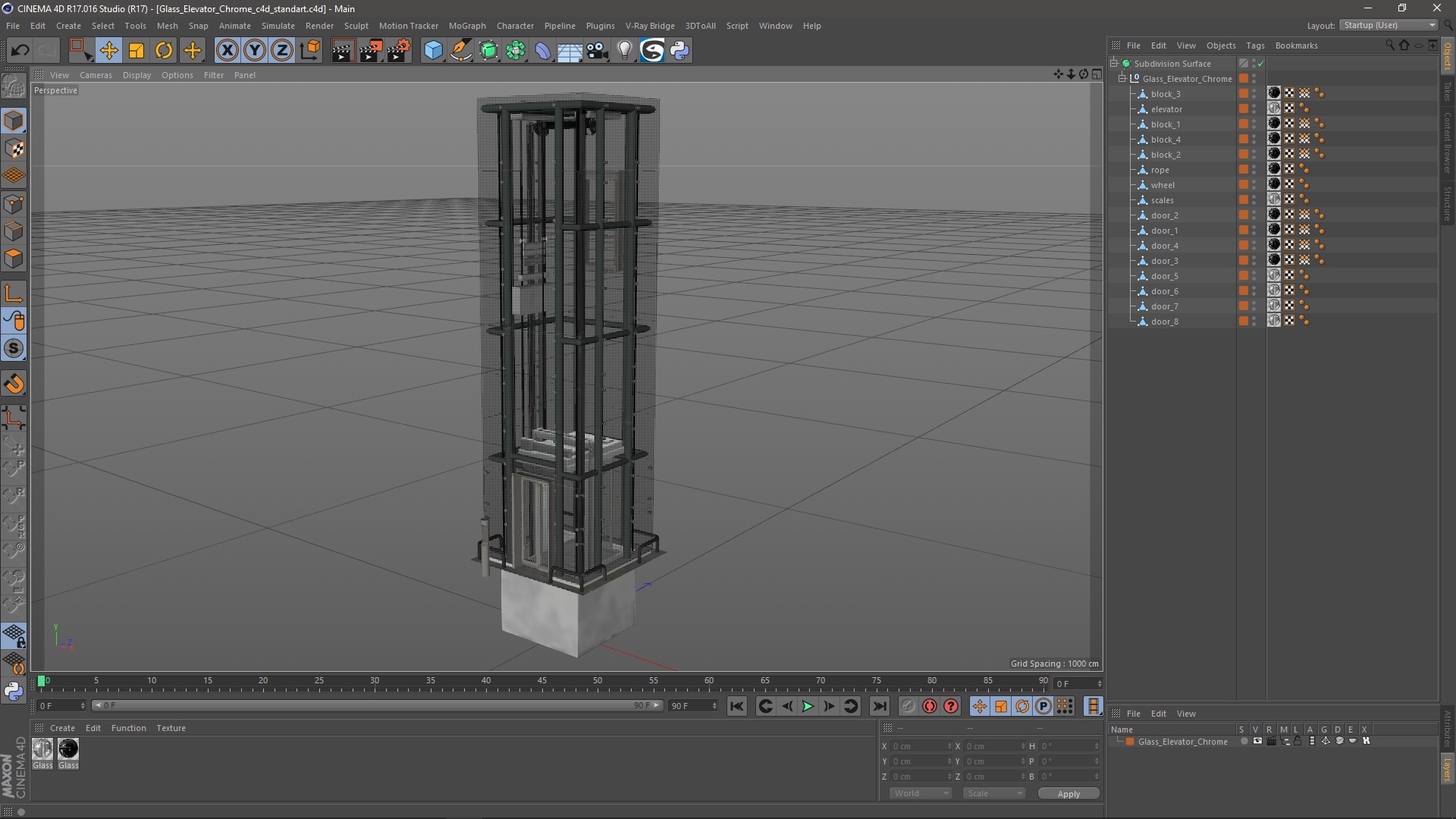This screenshot has height=819, width=1456.
Task: Open the Scale mode dropdown
Action: (x=994, y=793)
